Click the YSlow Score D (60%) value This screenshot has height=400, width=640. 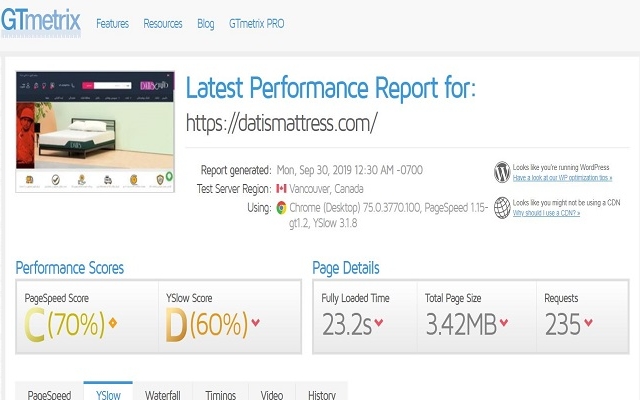pyautogui.click(x=207, y=325)
